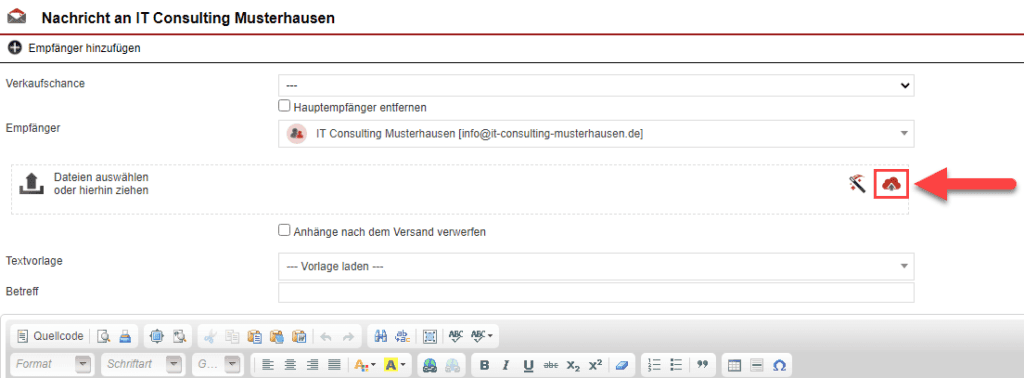Click the Quellcode source button

pyautogui.click(x=51, y=337)
